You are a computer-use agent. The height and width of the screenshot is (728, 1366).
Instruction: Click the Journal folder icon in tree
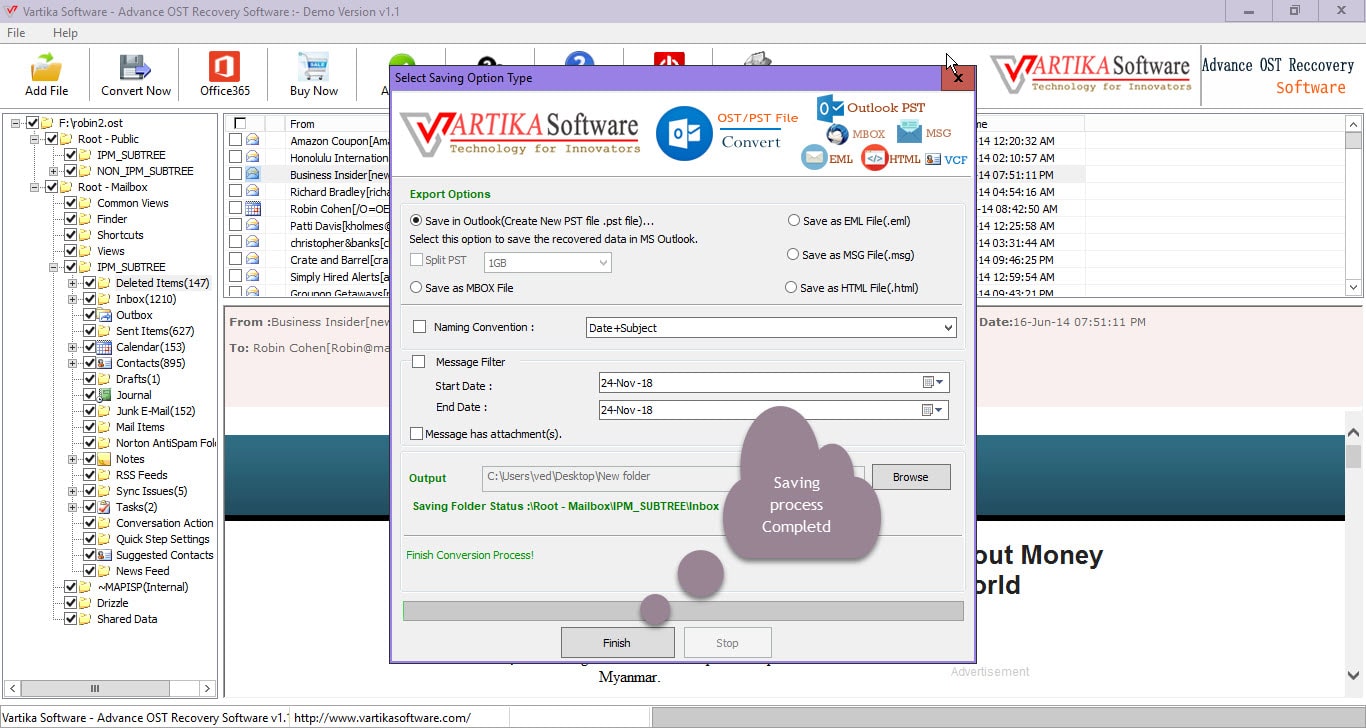[x=105, y=395]
